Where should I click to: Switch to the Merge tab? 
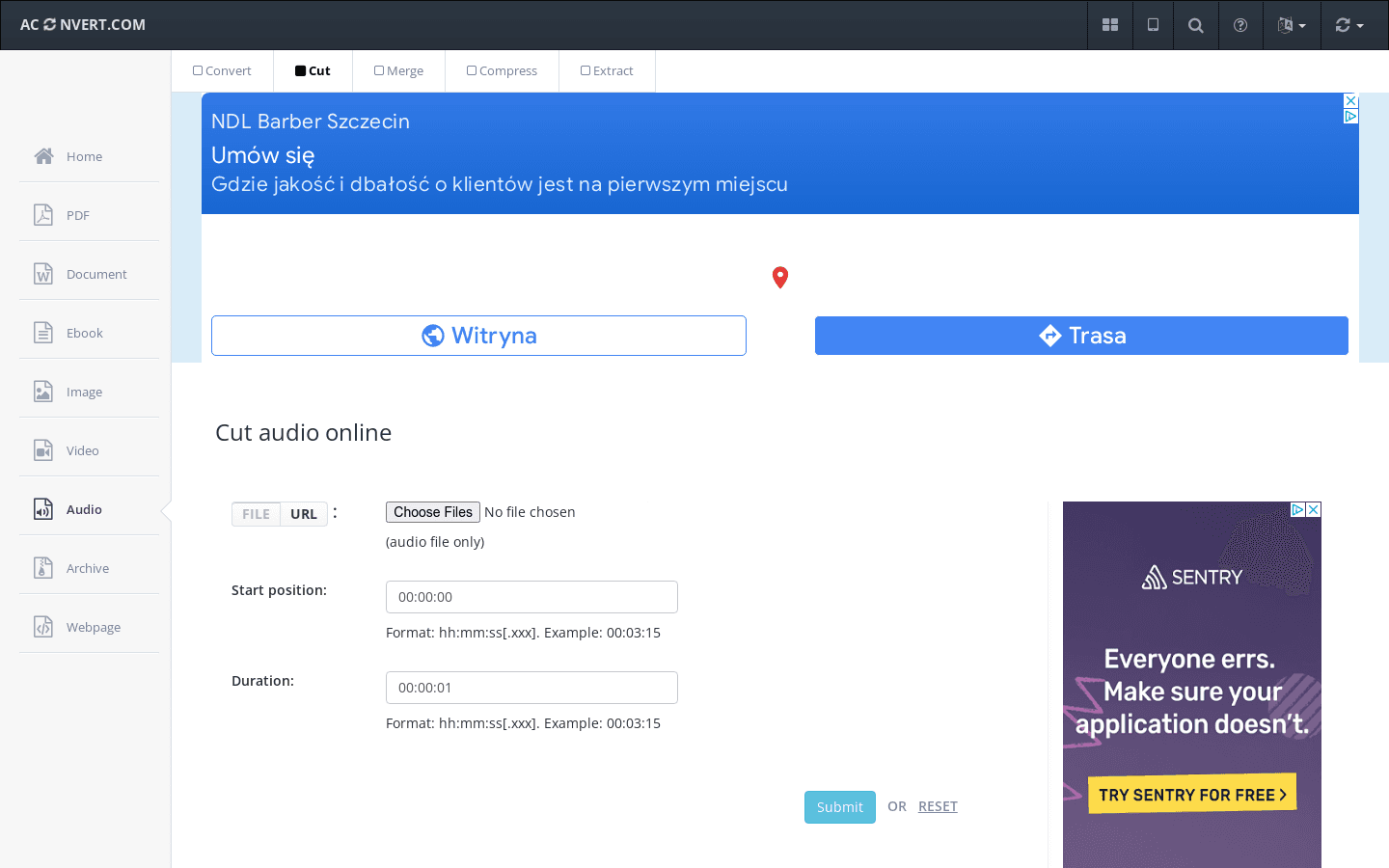coord(398,71)
